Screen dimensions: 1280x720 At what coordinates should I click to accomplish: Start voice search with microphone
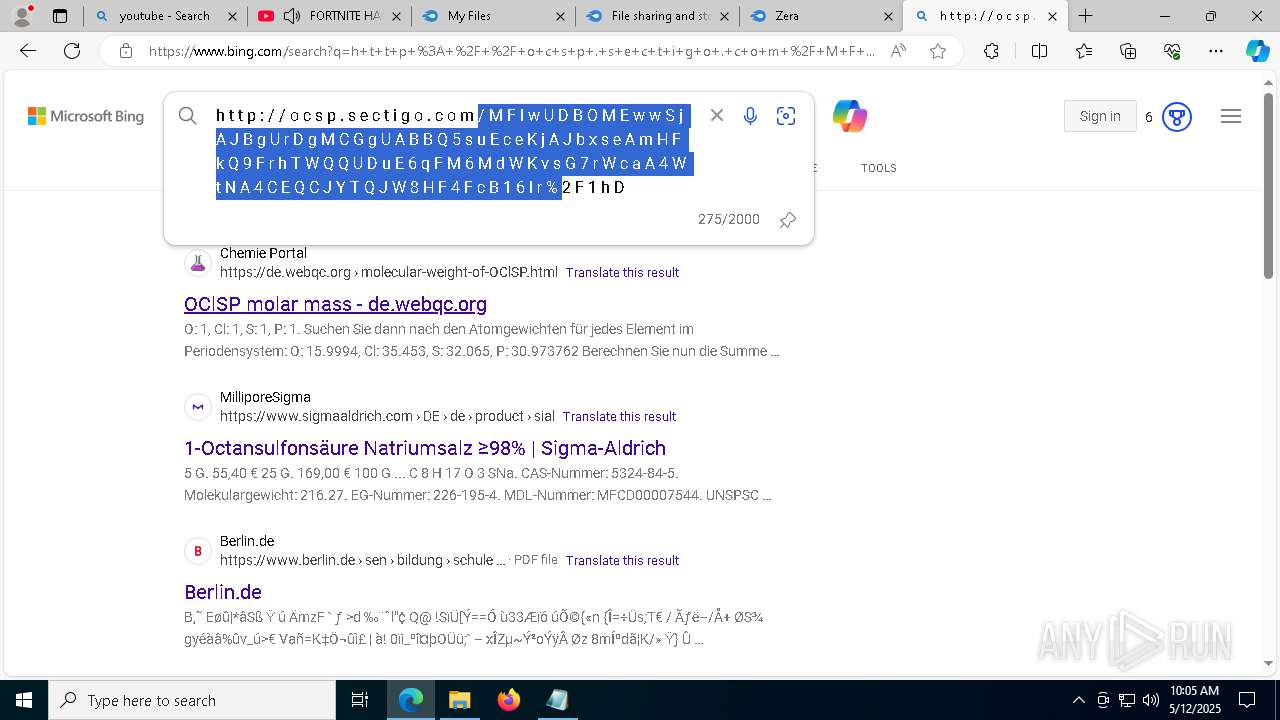coord(750,116)
